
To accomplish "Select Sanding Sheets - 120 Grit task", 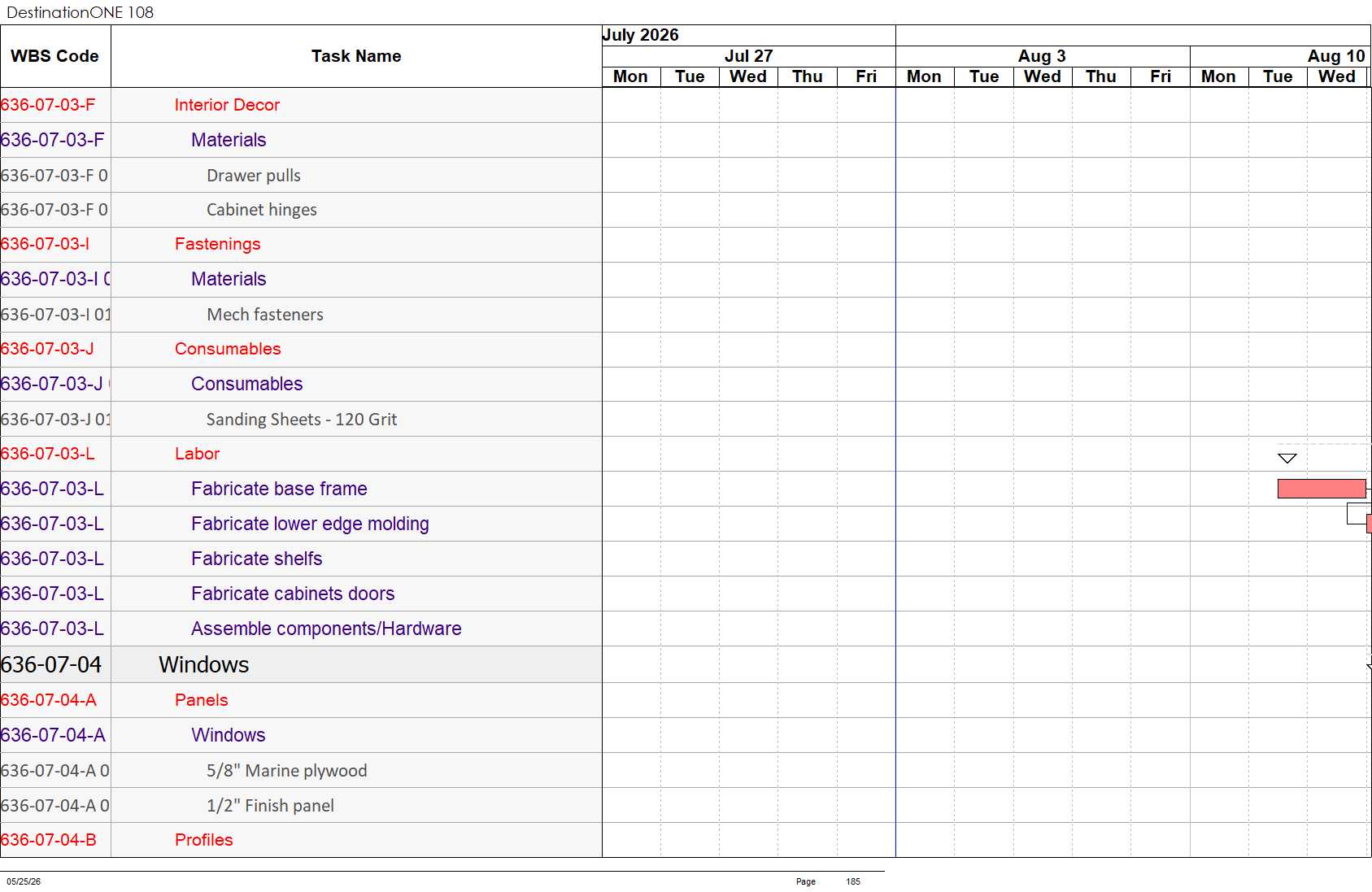I will (x=302, y=420).
